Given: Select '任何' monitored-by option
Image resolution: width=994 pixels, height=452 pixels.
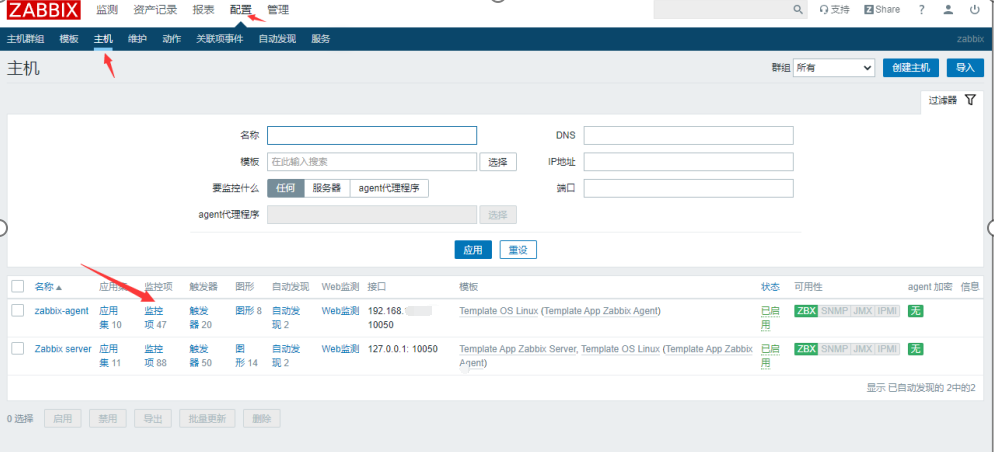Looking at the screenshot, I should 286,188.
